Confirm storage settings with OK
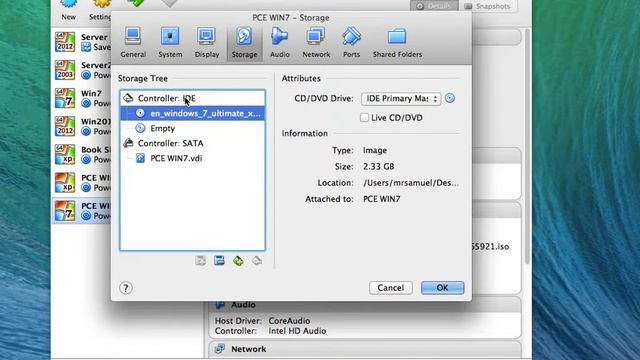 pyautogui.click(x=442, y=288)
